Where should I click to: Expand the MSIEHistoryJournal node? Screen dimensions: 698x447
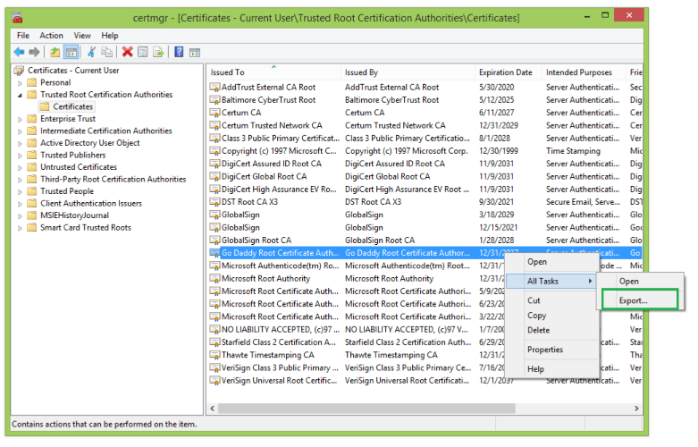[x=20, y=216]
